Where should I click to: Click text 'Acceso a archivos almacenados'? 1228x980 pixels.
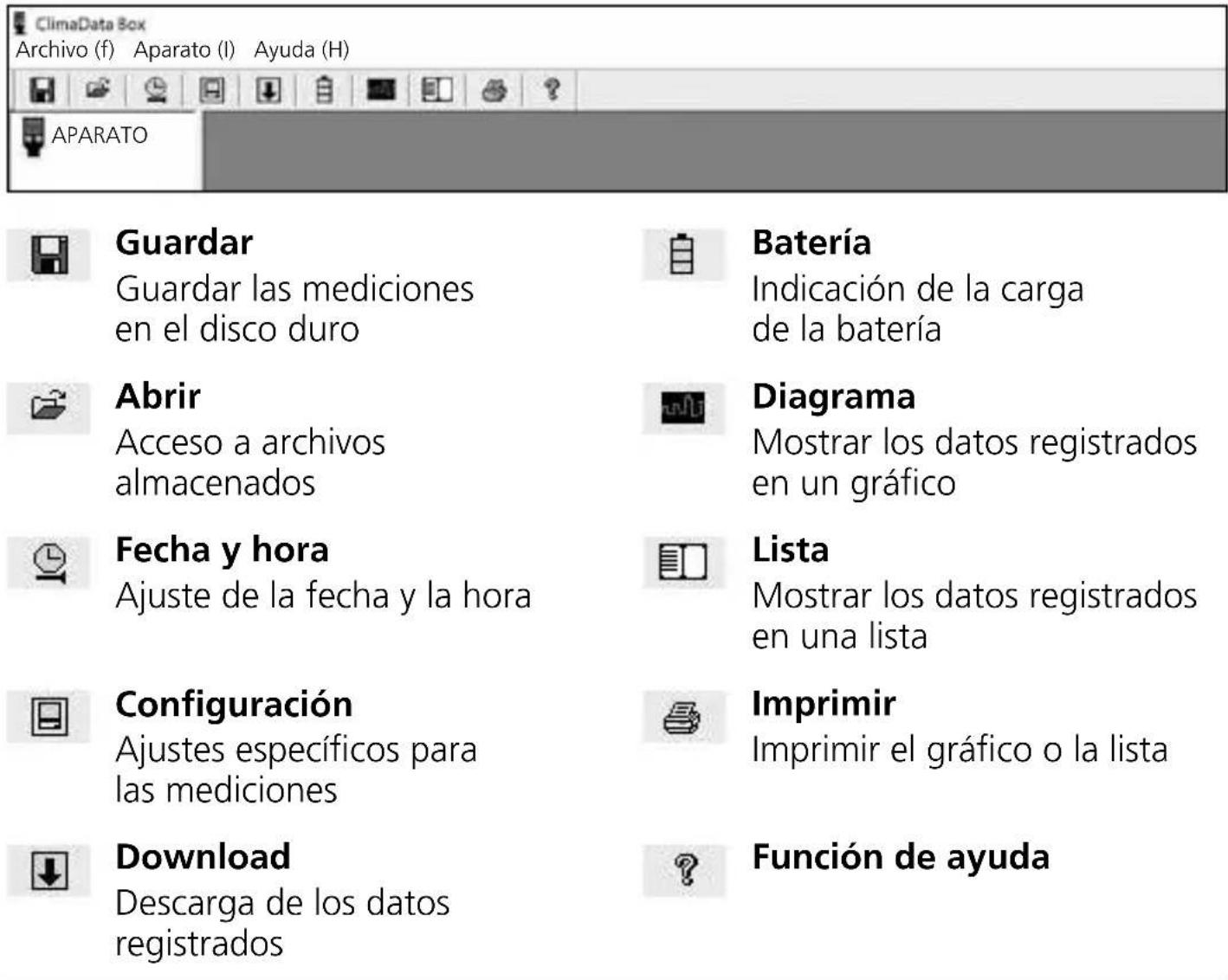[250, 462]
